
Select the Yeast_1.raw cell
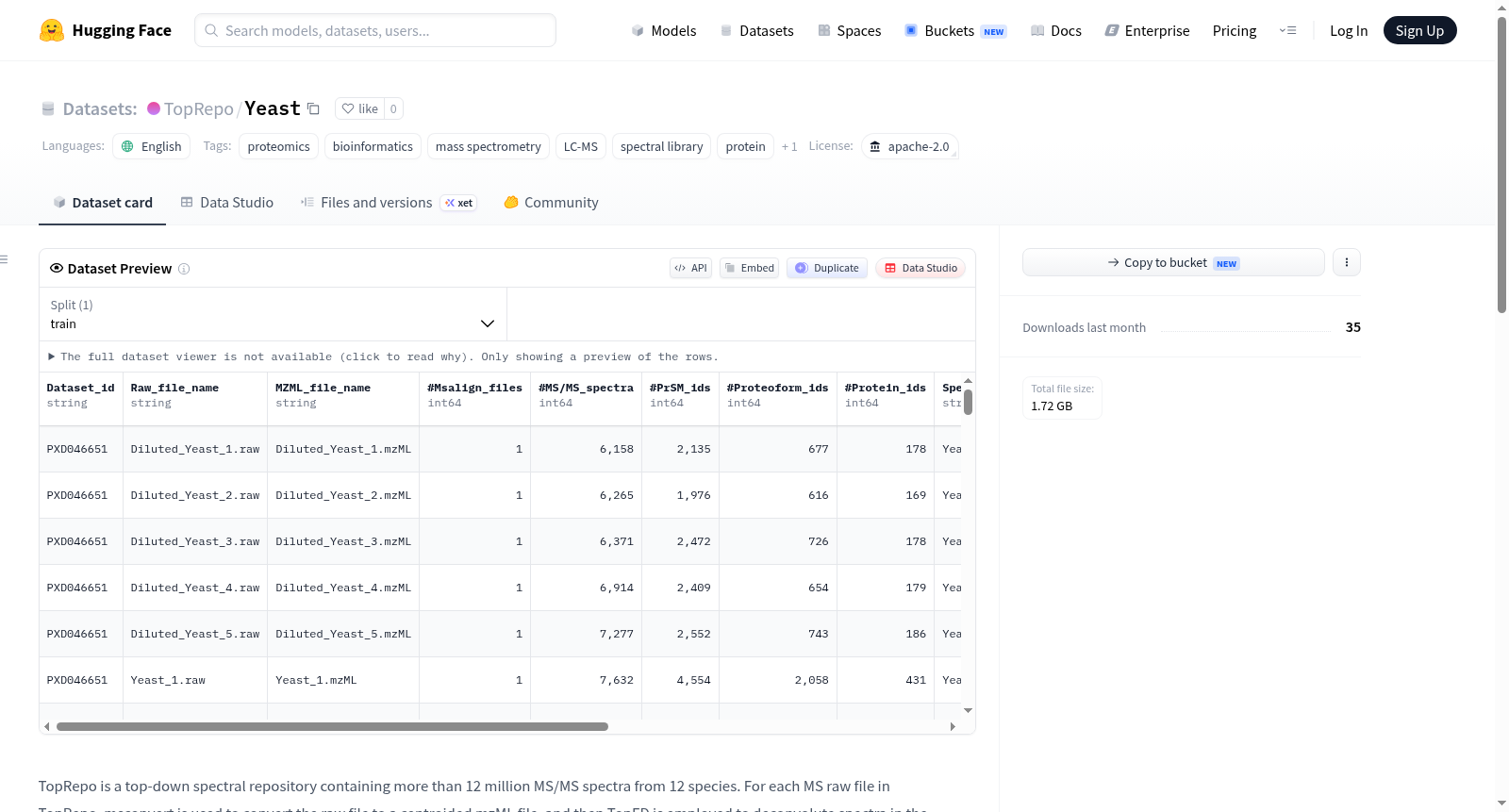pyautogui.click(x=195, y=680)
